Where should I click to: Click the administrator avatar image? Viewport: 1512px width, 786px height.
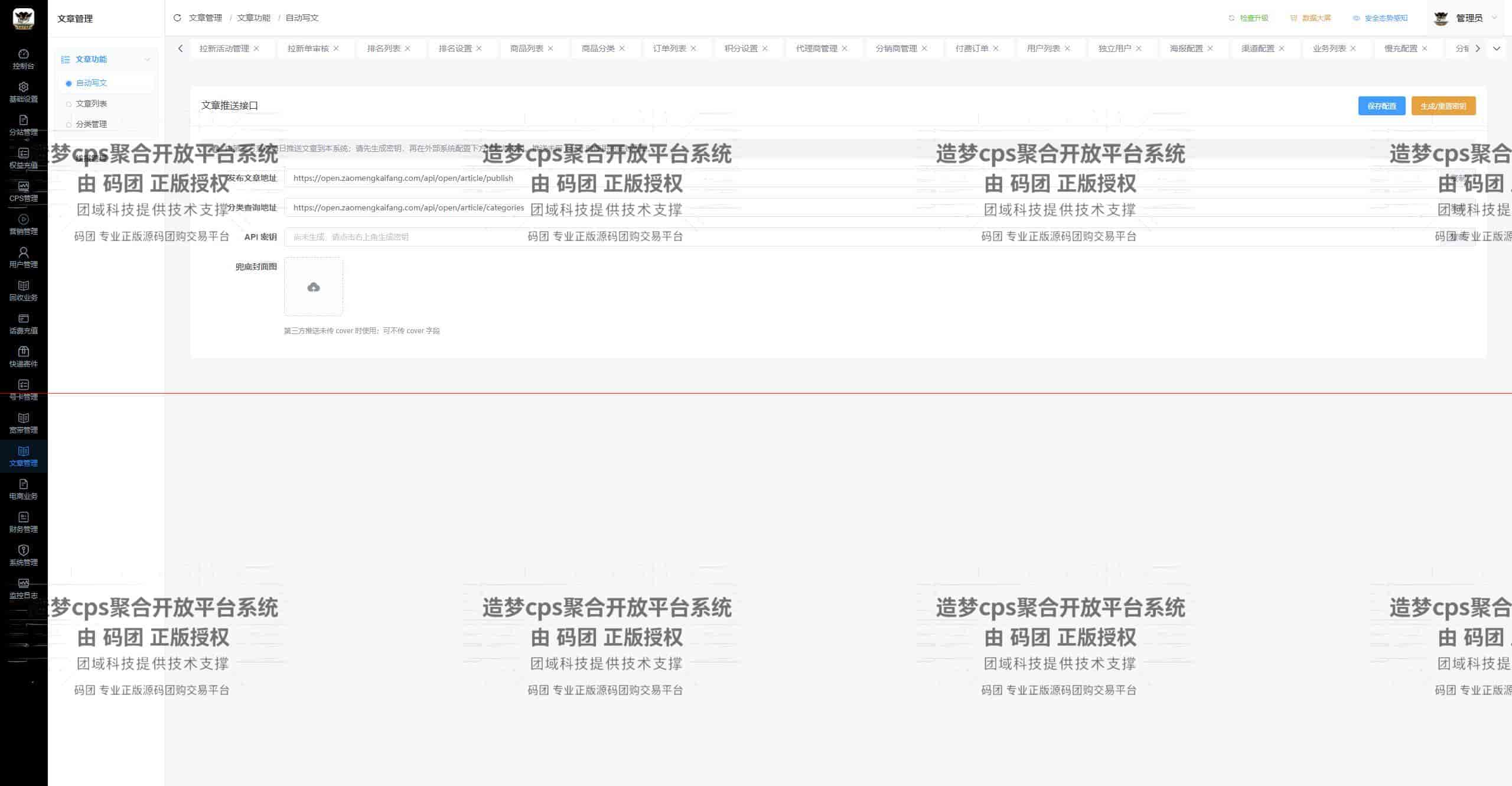point(1441,18)
